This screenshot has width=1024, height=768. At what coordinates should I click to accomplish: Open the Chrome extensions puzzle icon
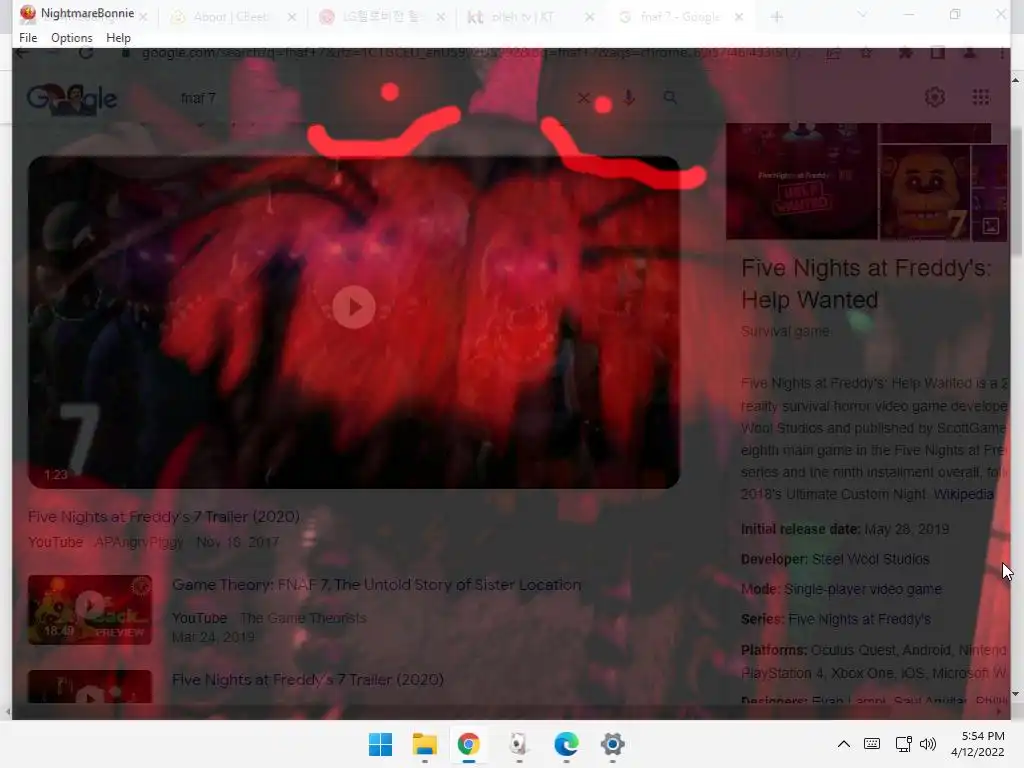pyautogui.click(x=905, y=53)
